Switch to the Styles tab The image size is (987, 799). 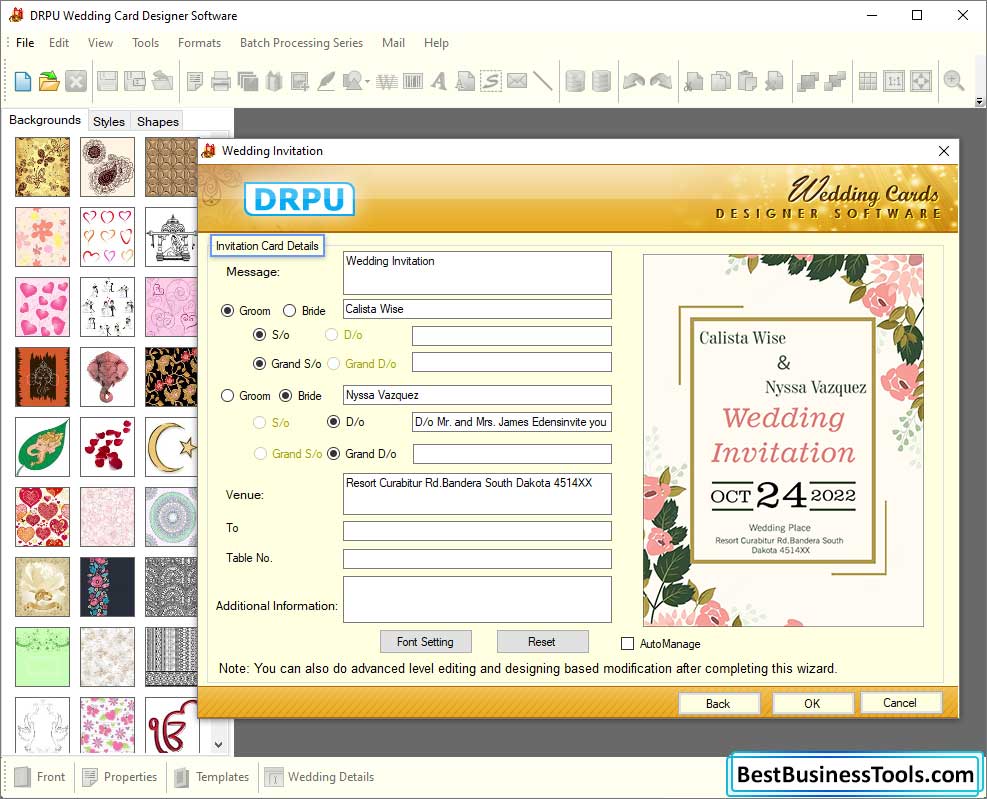click(x=109, y=122)
